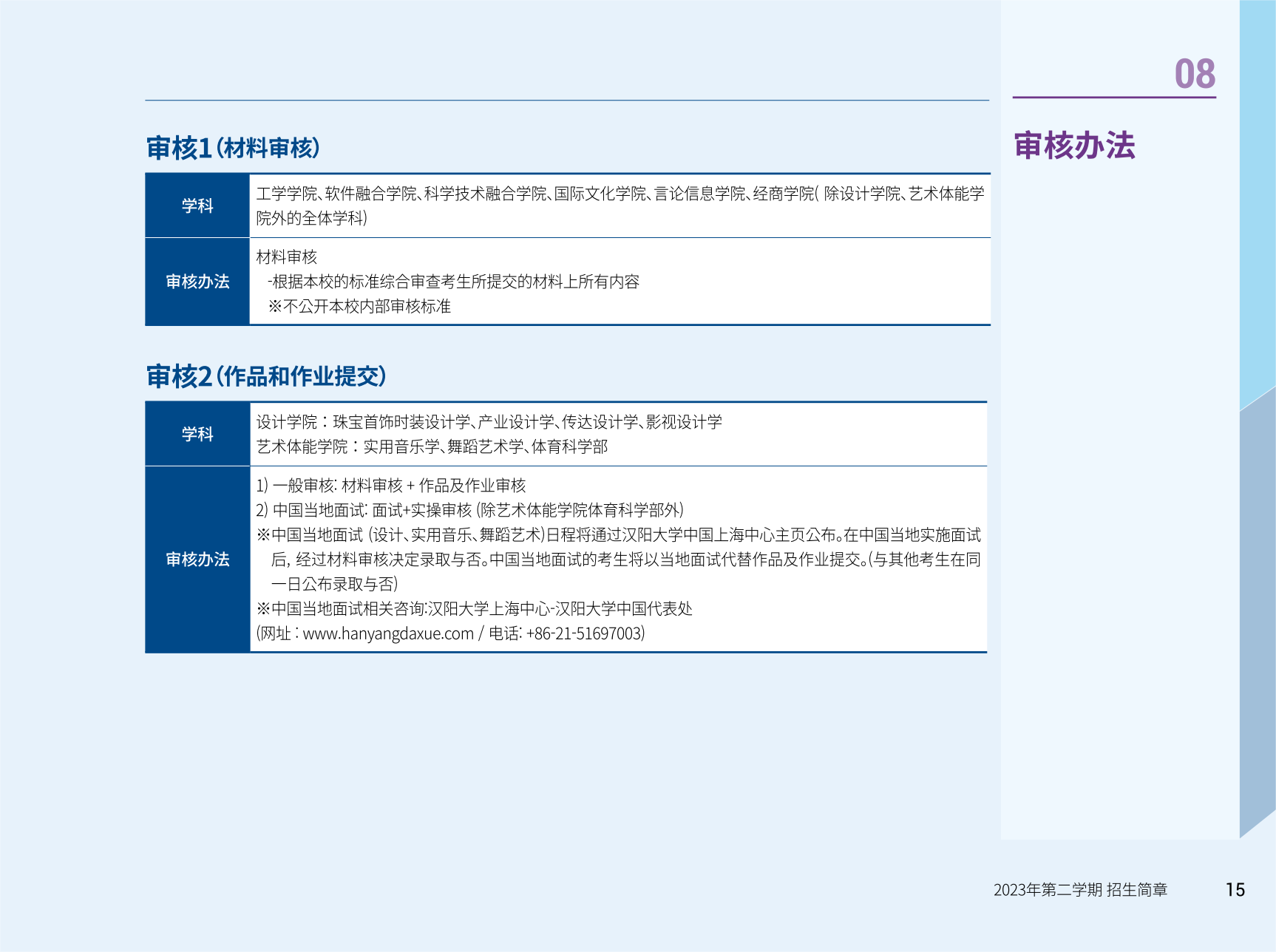The height and width of the screenshot is (952, 1276).
Task: Click the 学科 header cell in 审核2 table
Action: pos(197,434)
